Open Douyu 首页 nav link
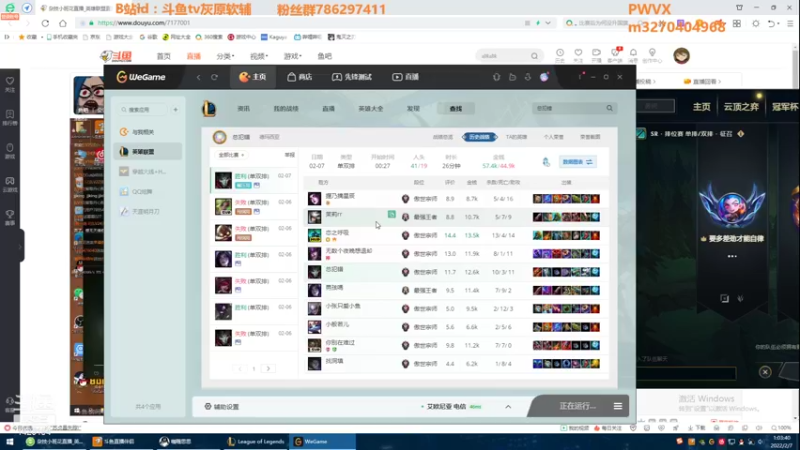The height and width of the screenshot is (450, 800). tap(163, 56)
